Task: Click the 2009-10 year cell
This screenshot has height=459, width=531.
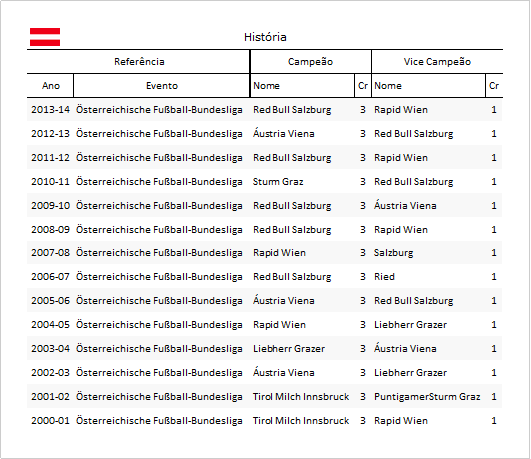Action: click(x=50, y=206)
